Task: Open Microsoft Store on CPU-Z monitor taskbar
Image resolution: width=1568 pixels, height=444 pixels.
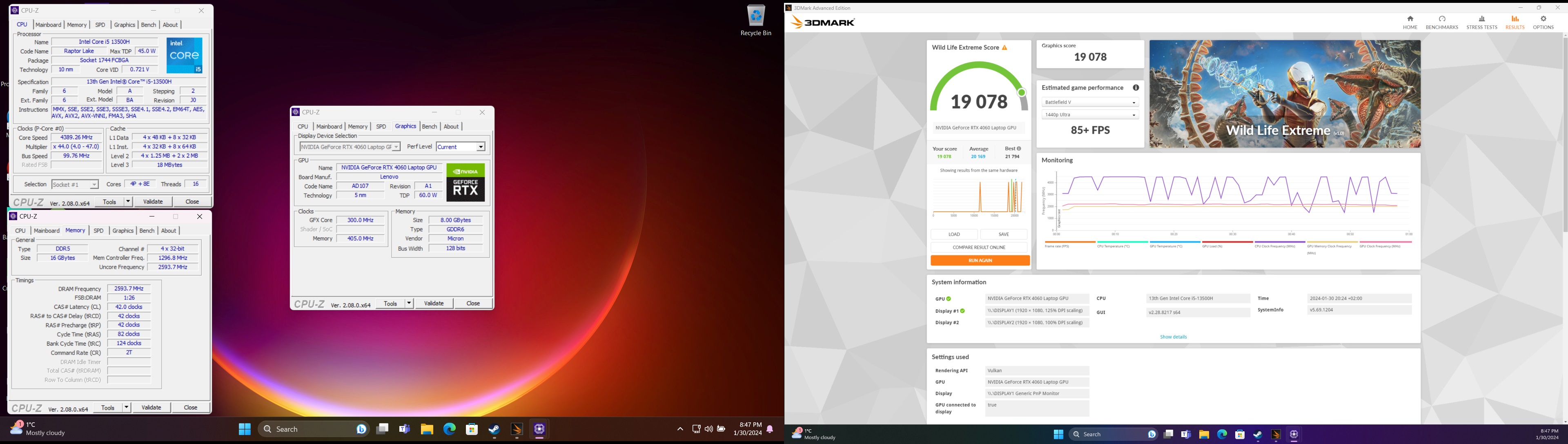Action: (472, 429)
